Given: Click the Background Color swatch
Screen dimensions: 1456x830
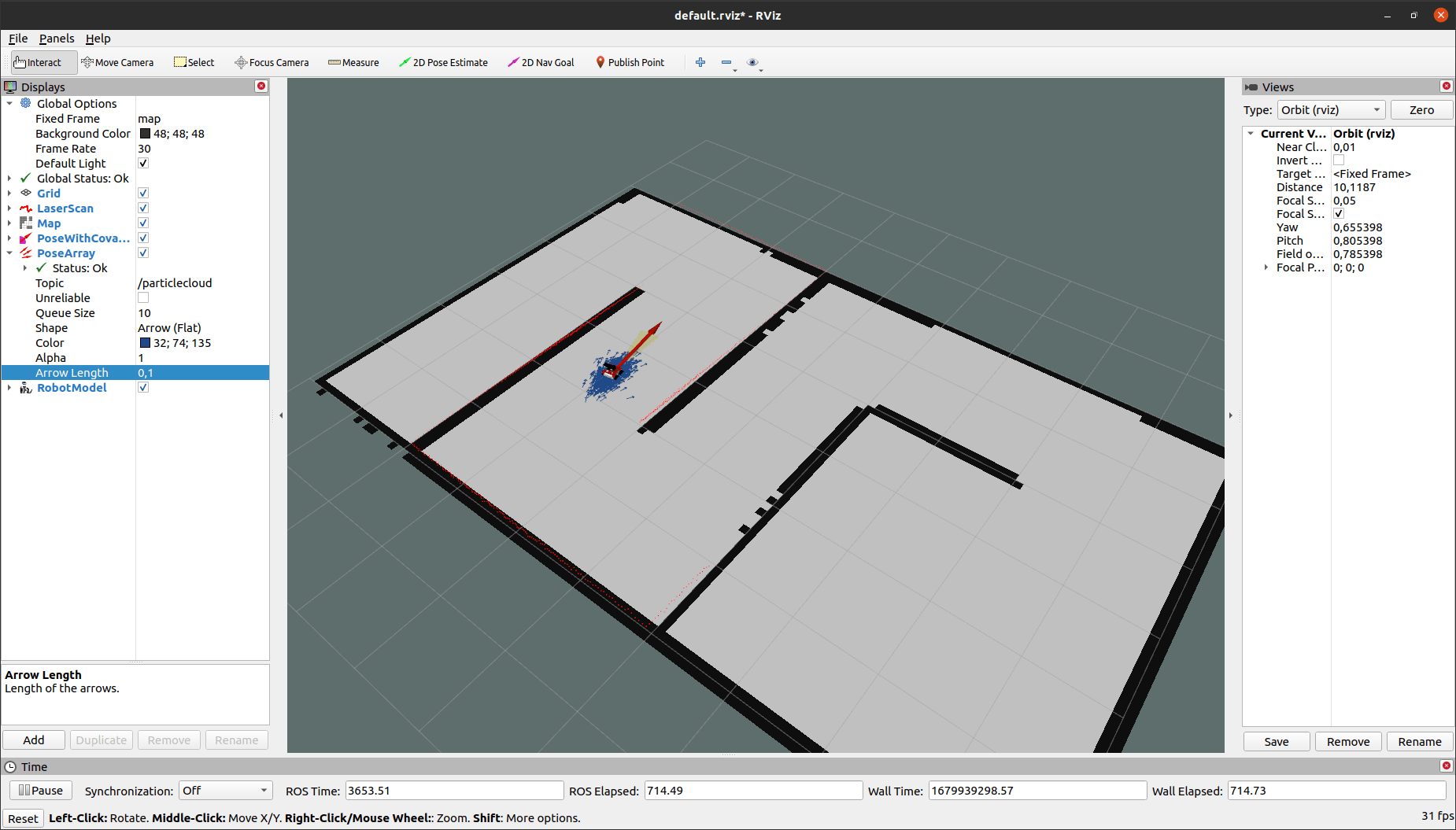Looking at the screenshot, I should tap(145, 134).
